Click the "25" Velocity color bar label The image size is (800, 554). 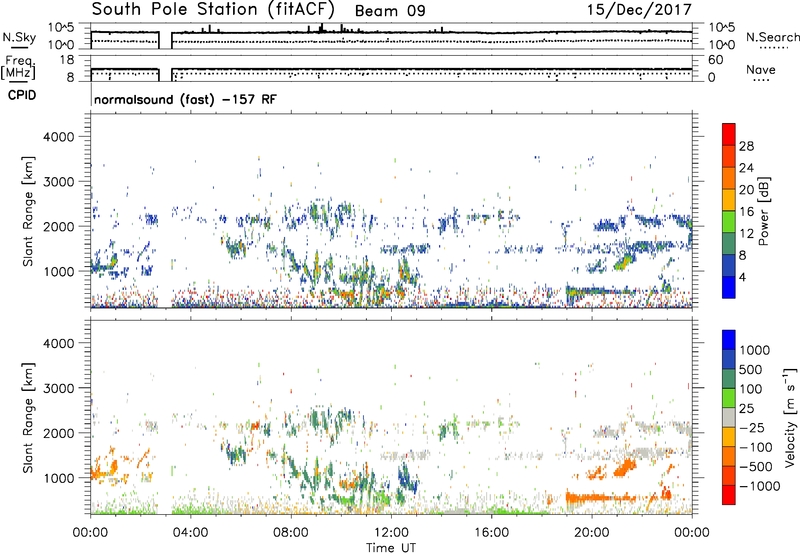746,409
